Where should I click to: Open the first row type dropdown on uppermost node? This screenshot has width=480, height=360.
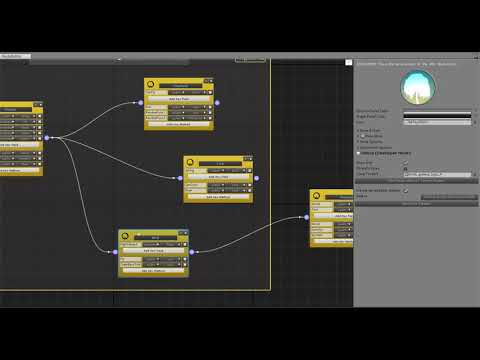coord(177,92)
